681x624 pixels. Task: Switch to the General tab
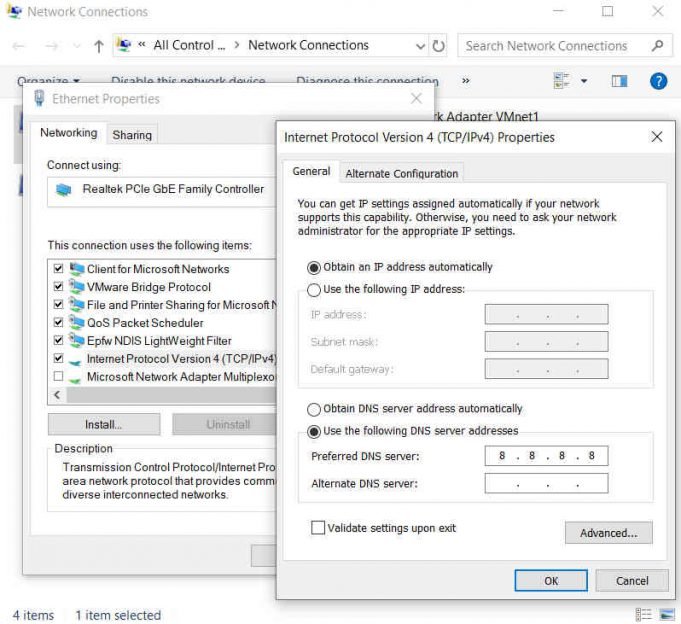point(311,171)
